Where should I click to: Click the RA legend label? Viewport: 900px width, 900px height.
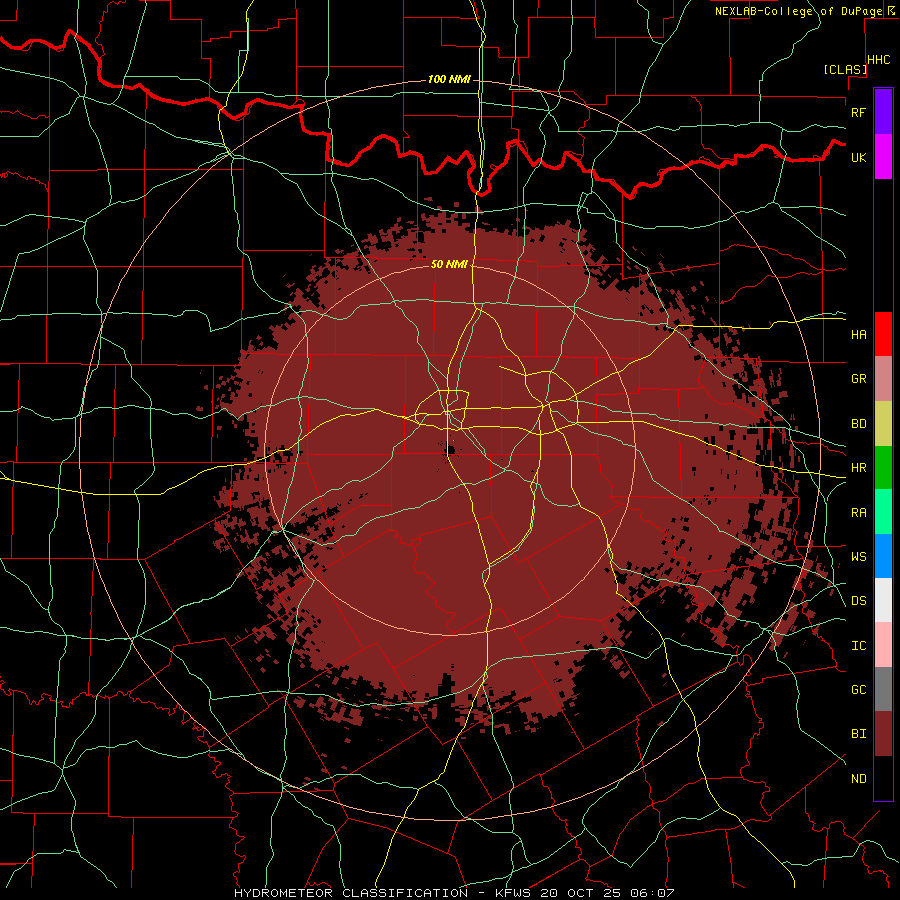(858, 512)
